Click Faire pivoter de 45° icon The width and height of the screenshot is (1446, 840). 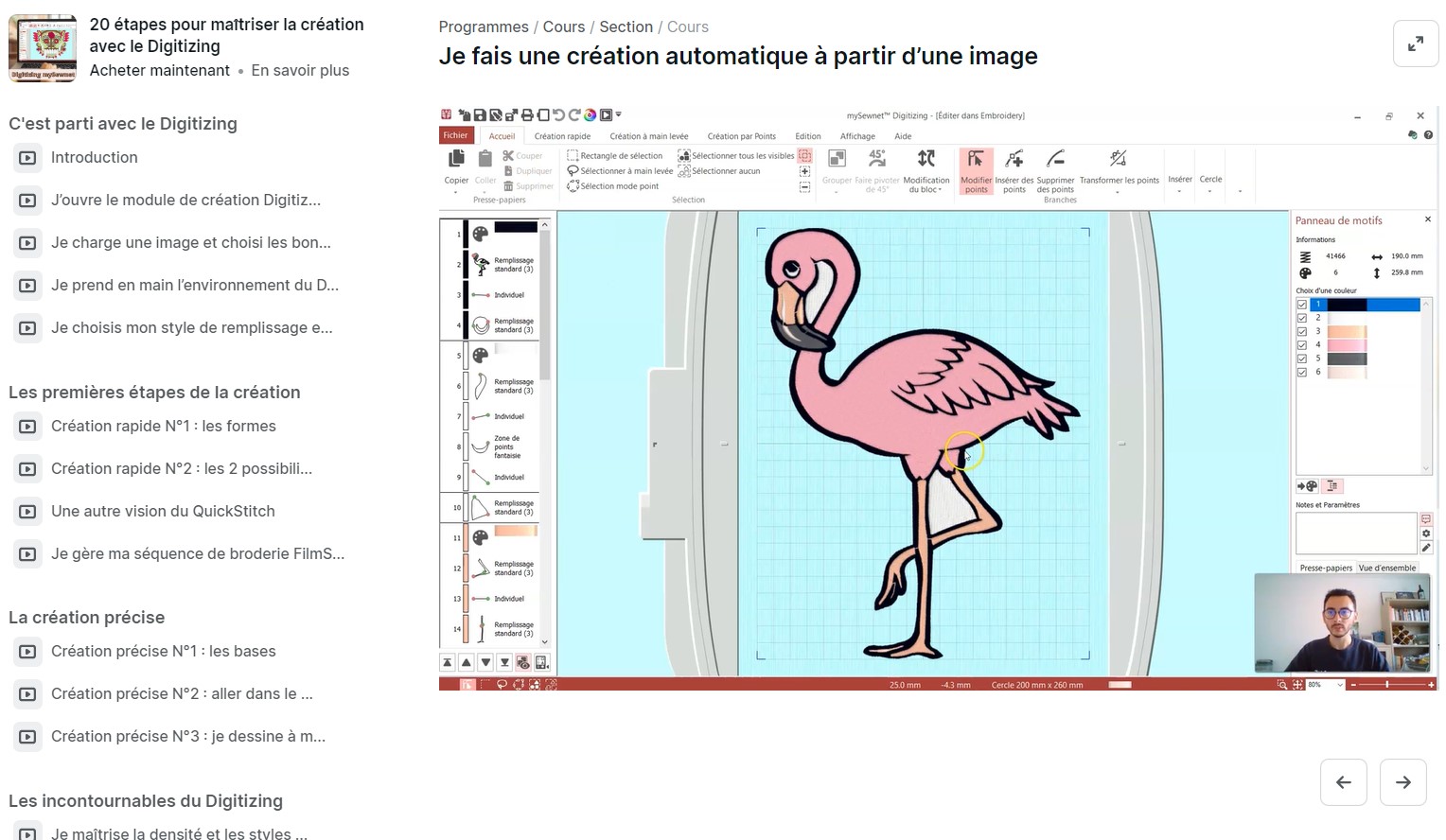coord(876,160)
